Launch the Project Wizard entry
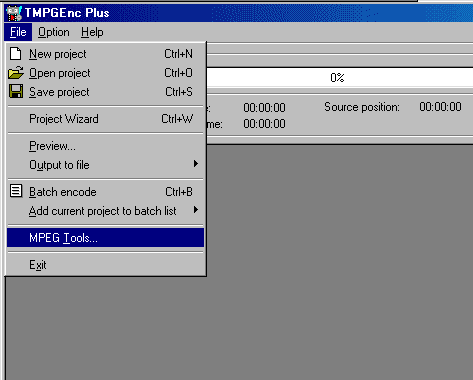Viewport: 473px width, 380px height. pos(105,119)
